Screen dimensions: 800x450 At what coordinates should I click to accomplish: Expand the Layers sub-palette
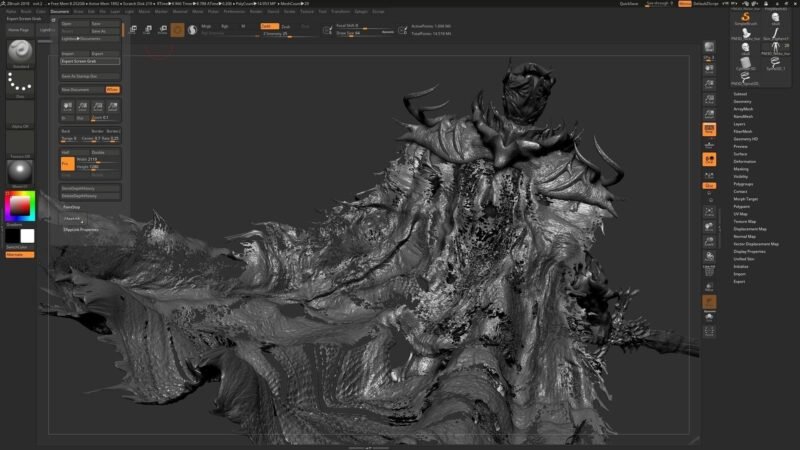coord(739,124)
